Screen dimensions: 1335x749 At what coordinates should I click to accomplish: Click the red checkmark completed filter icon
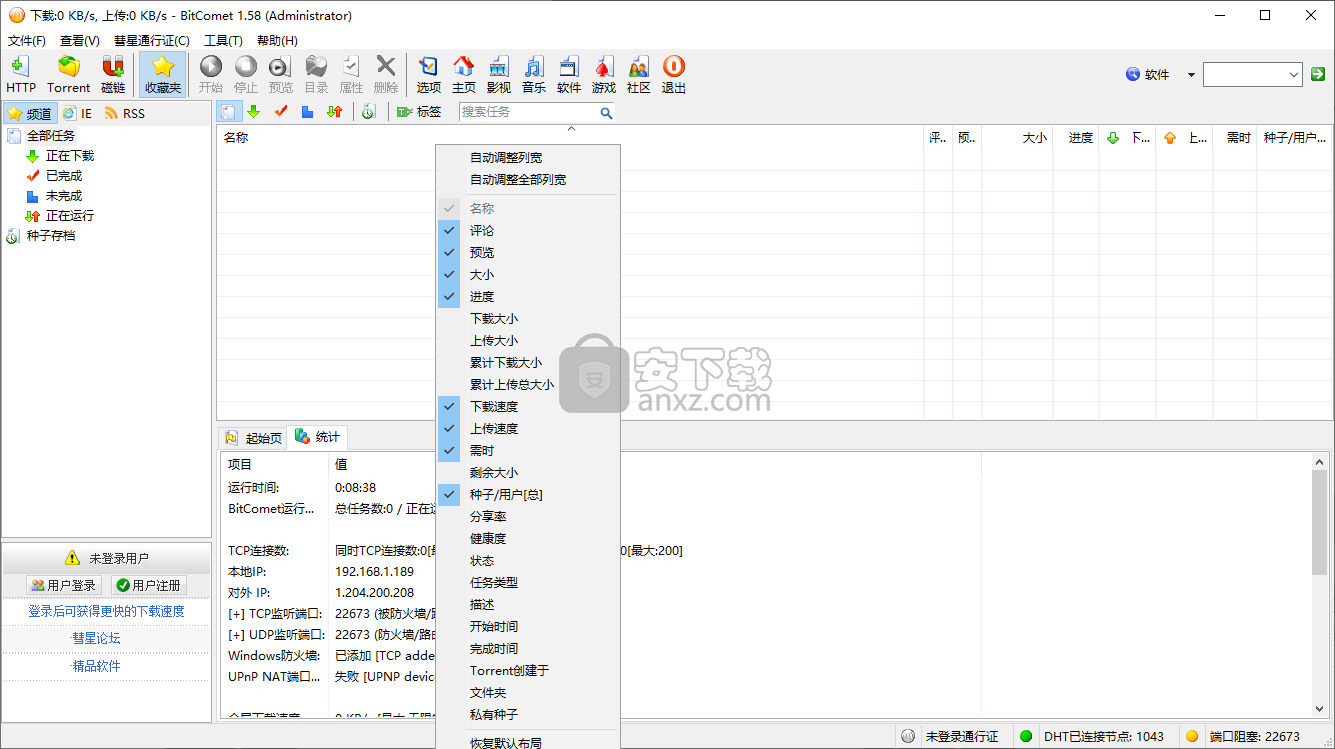tap(281, 112)
